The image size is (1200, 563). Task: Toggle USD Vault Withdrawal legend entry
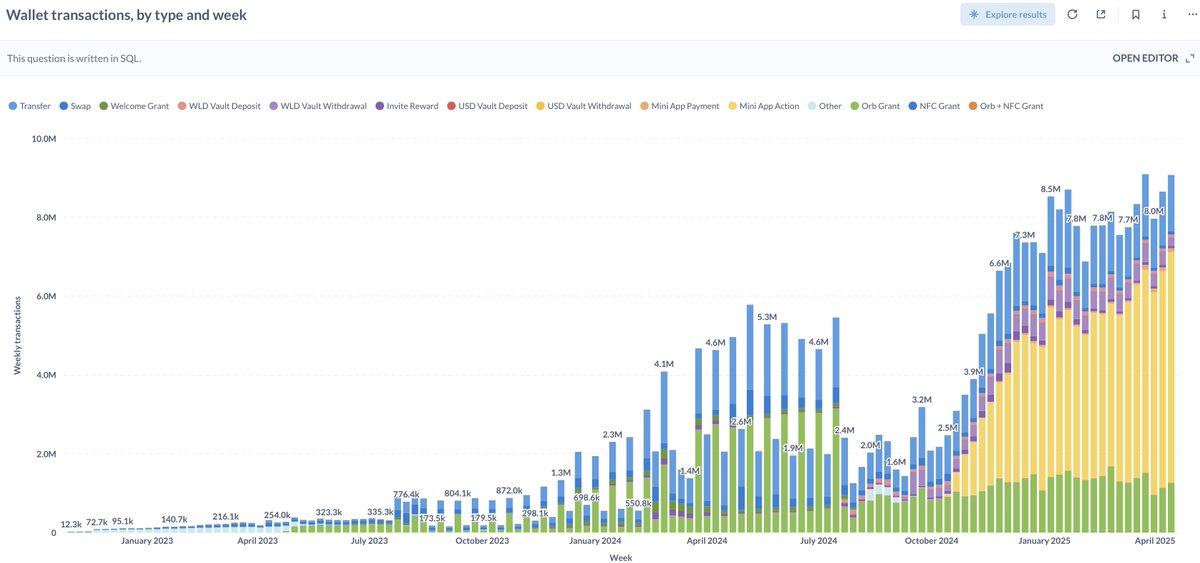pyautogui.click(x=583, y=106)
